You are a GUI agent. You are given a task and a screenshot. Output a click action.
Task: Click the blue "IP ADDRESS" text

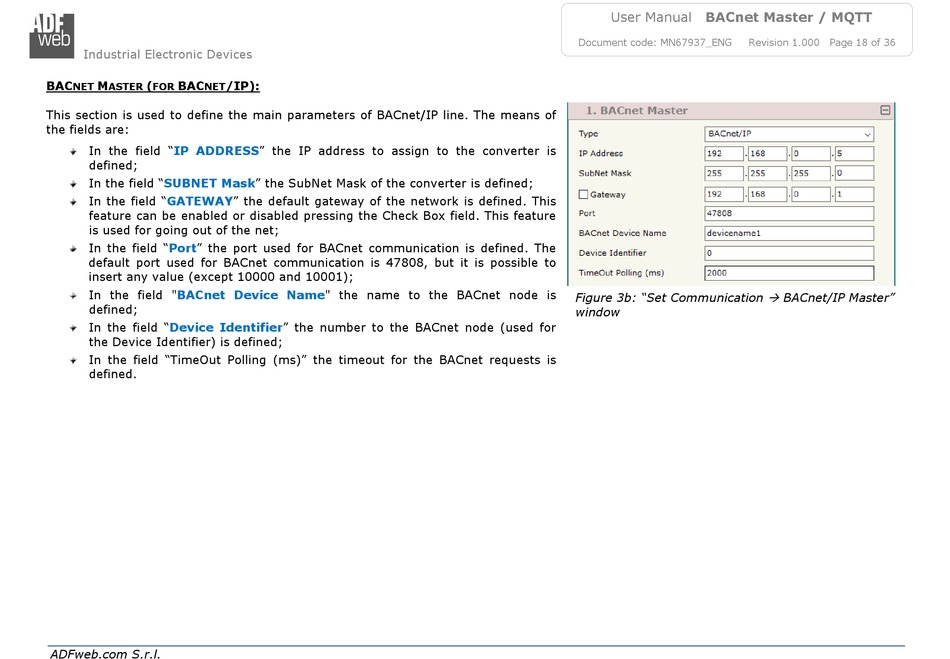pos(216,151)
